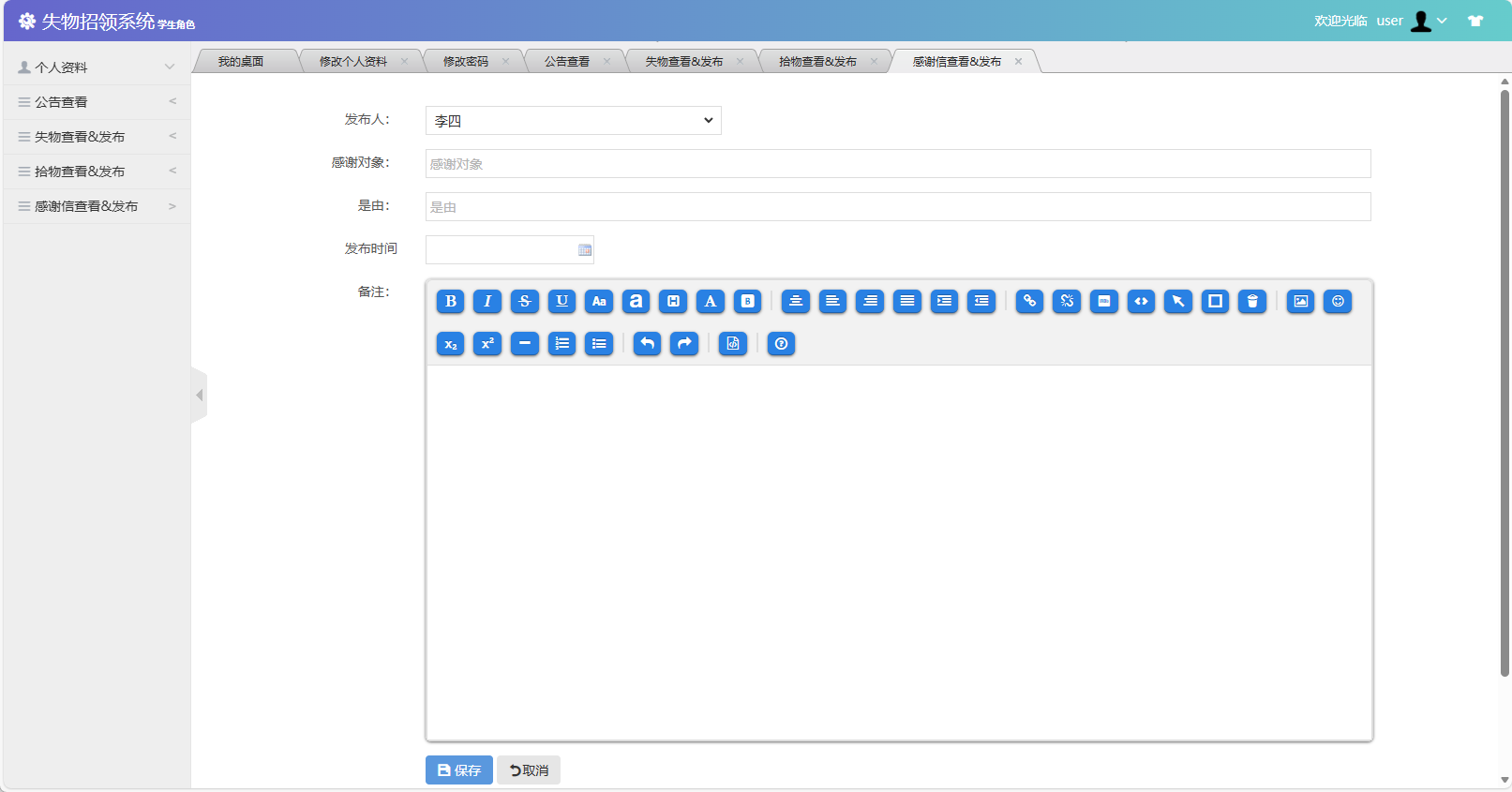The image size is (1512, 792).
Task: Underline text with the U button
Action: [x=562, y=301]
